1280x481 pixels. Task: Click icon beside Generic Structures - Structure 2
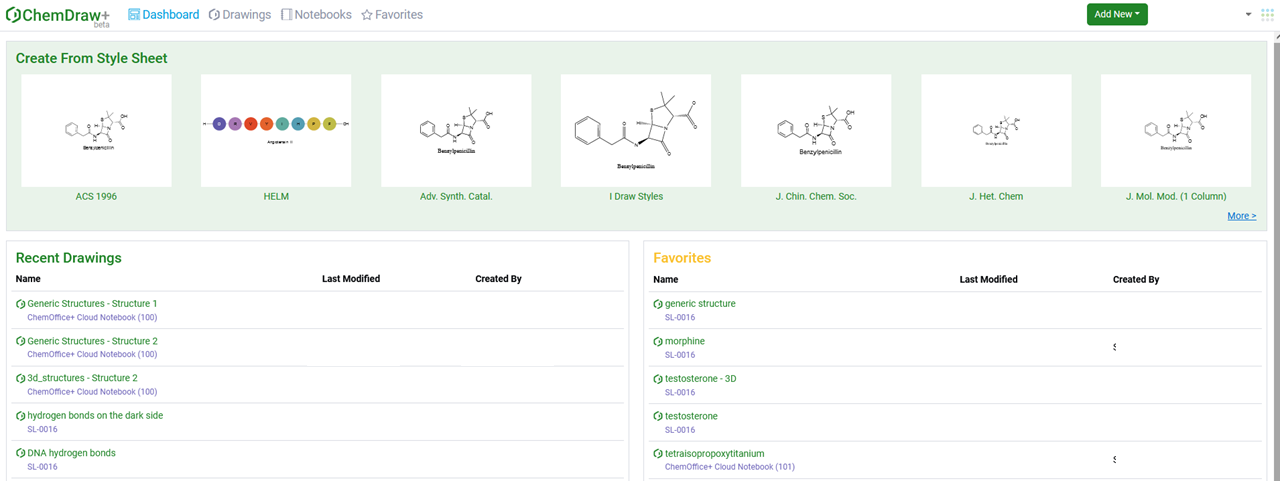(20, 341)
